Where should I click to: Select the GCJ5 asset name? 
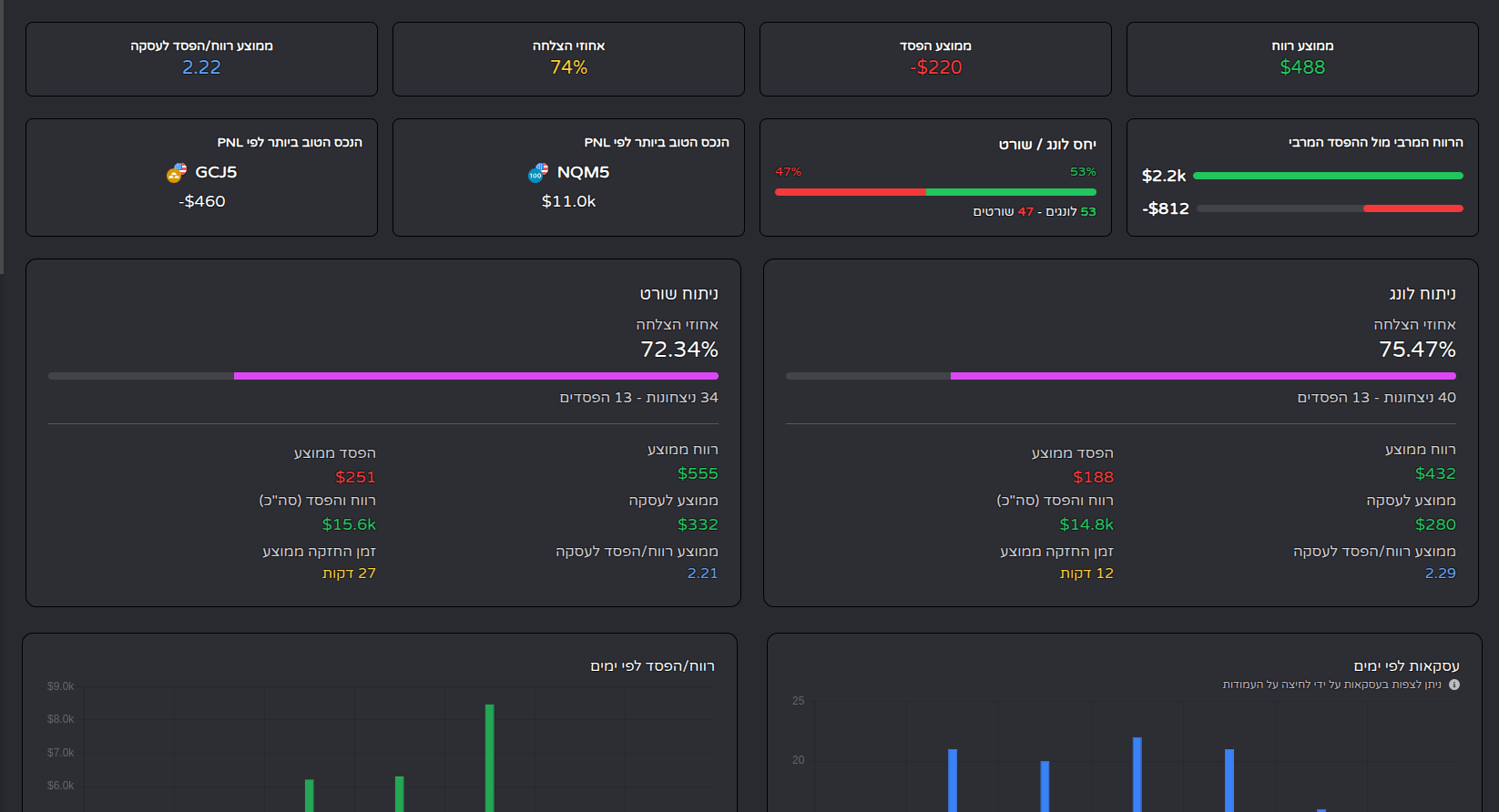point(216,172)
